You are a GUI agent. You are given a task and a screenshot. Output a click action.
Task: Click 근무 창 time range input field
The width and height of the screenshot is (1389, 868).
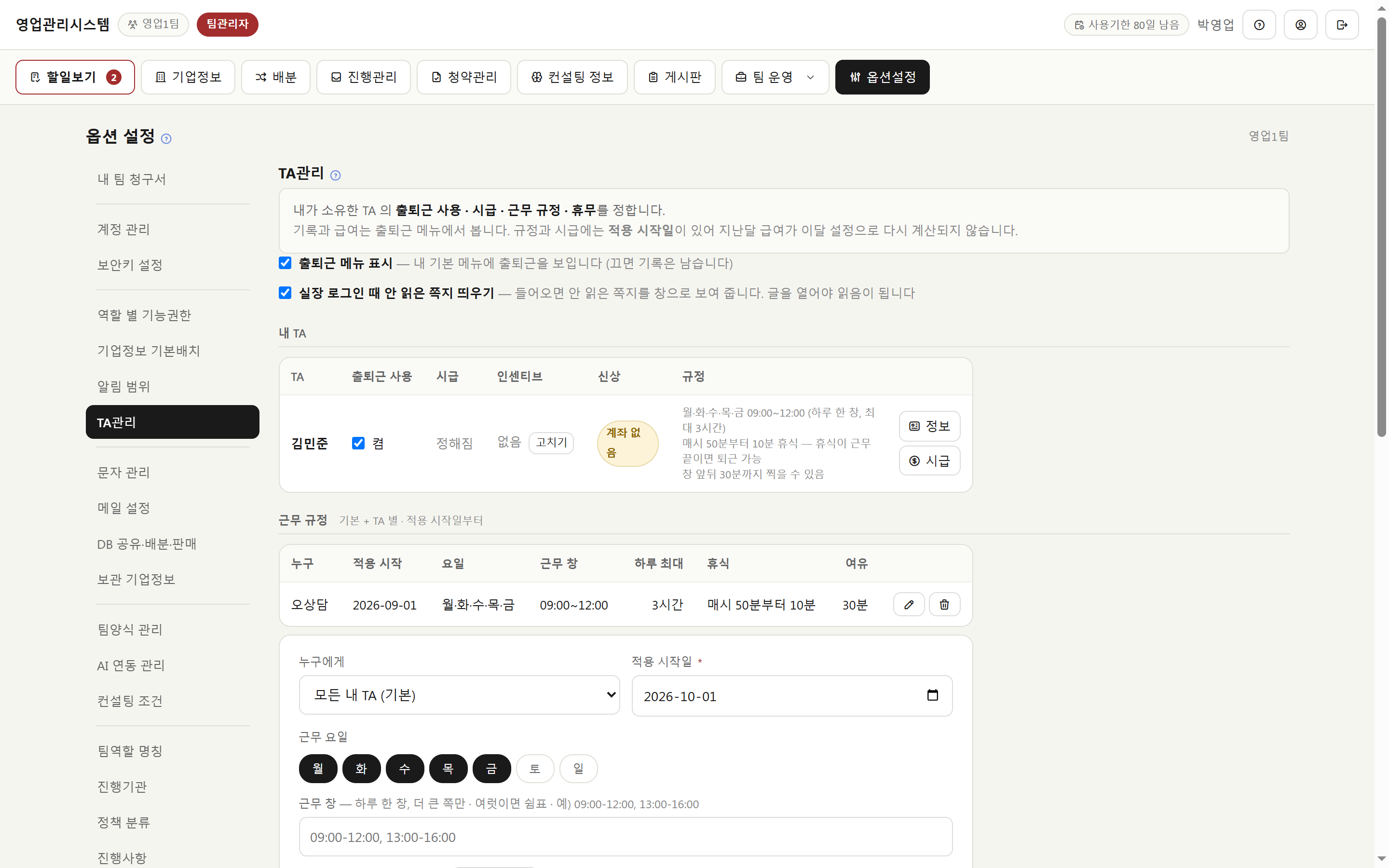(x=626, y=837)
